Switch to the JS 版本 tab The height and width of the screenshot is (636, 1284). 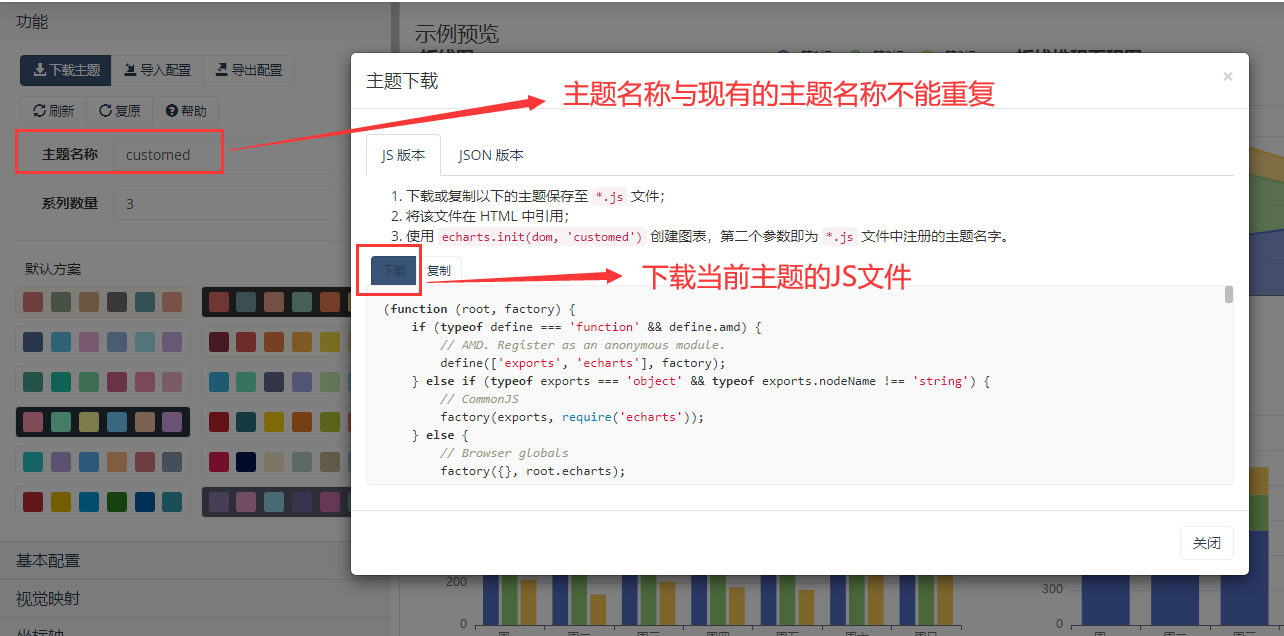point(403,155)
